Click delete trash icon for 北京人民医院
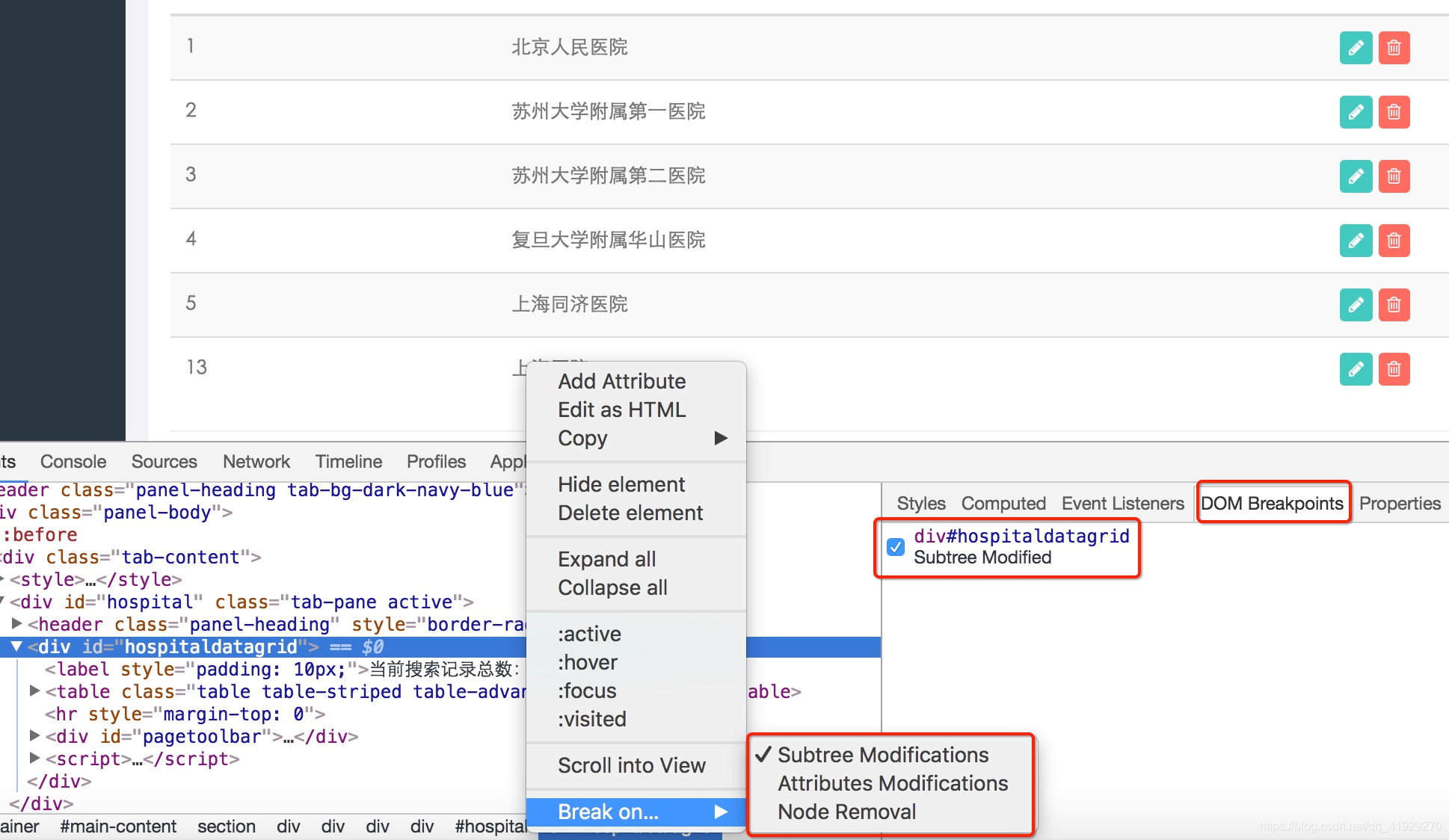 pyautogui.click(x=1394, y=48)
